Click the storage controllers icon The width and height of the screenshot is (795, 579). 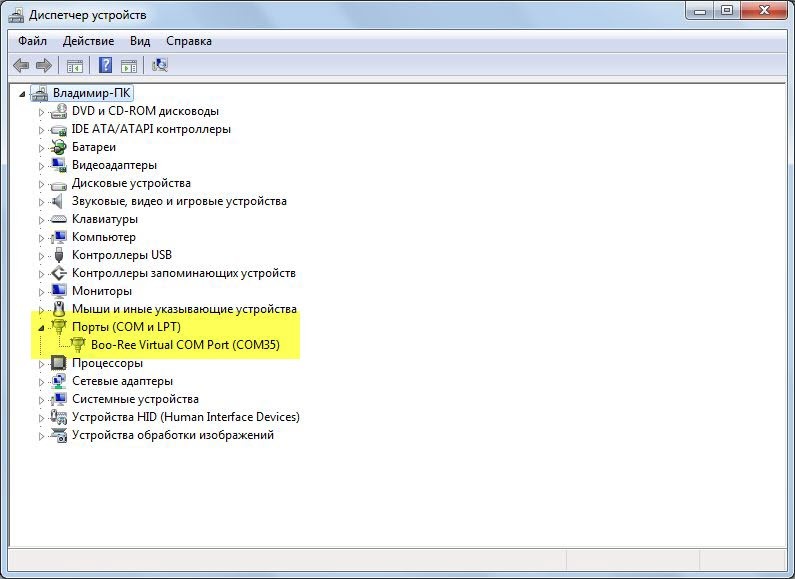(59, 273)
